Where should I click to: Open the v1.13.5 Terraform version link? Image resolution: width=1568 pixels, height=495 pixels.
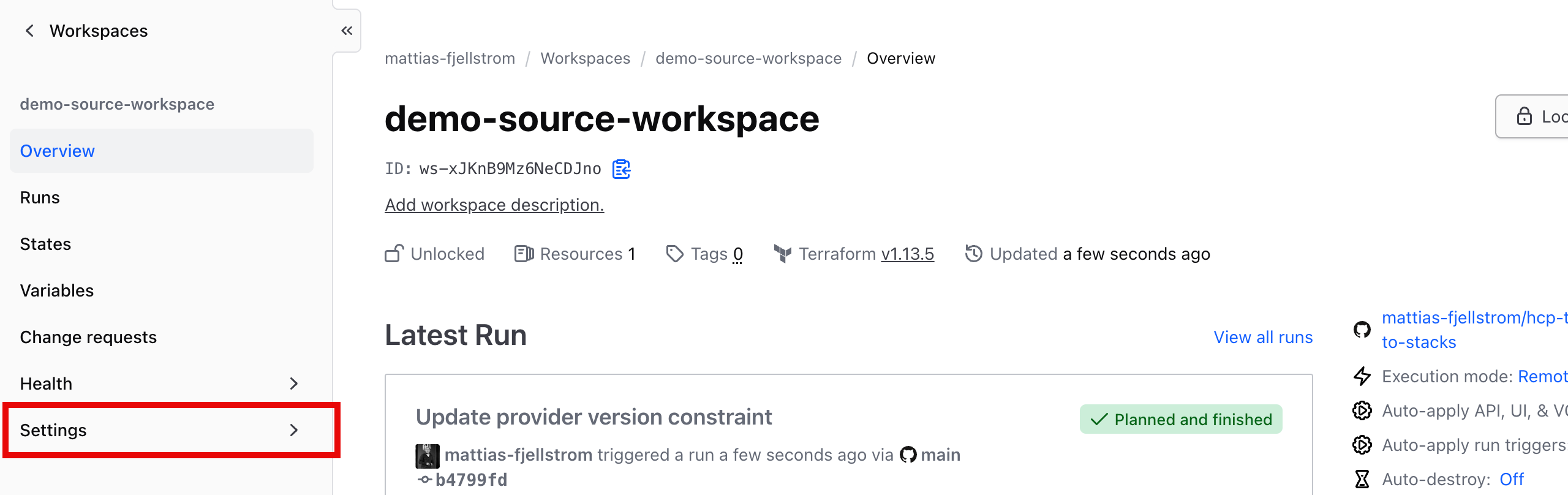click(908, 253)
